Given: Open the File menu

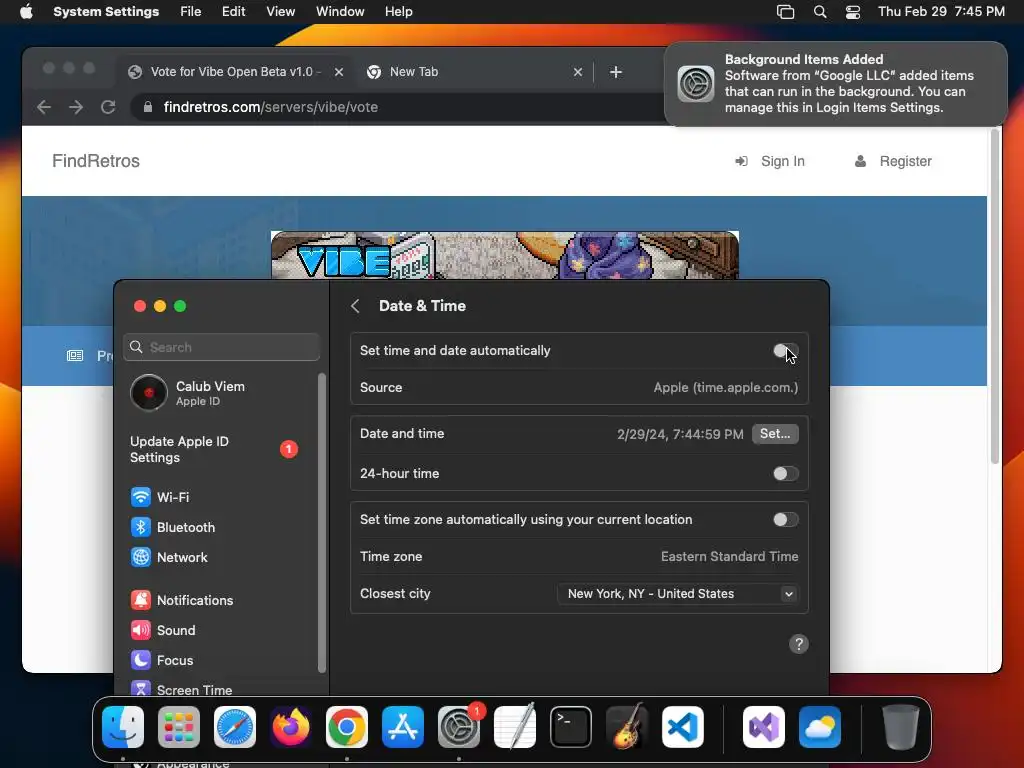Looking at the screenshot, I should (x=191, y=12).
